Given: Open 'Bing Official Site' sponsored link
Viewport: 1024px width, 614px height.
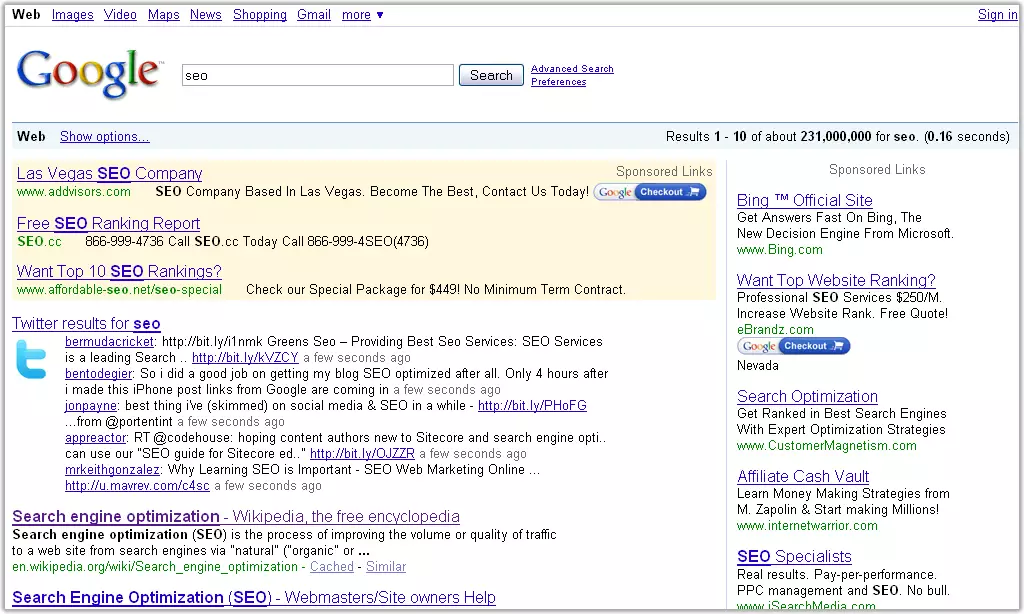Looking at the screenshot, I should click(x=804, y=200).
